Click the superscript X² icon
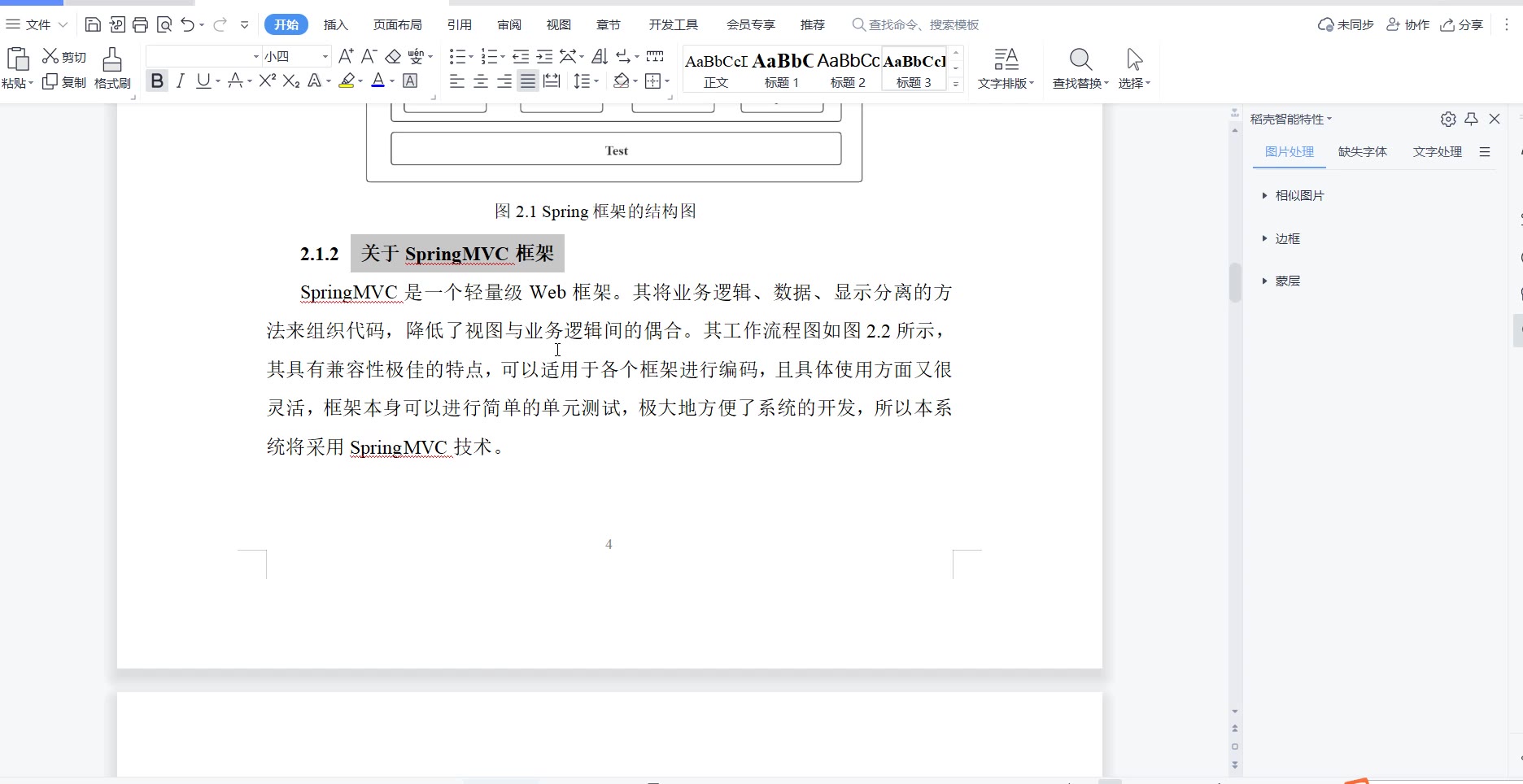Screen dimensions: 1523x784 pos(267,81)
